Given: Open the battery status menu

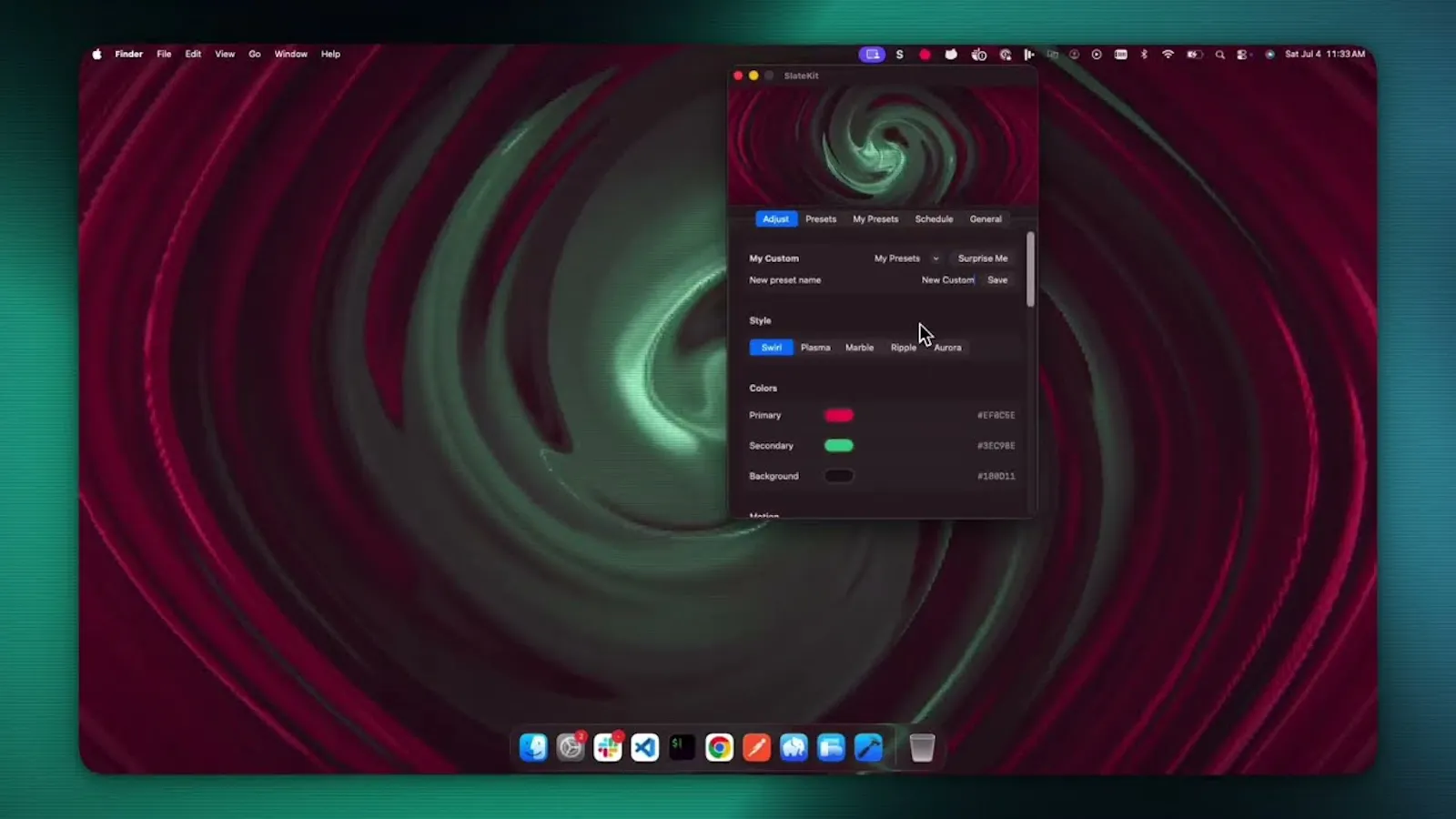Looking at the screenshot, I should [x=1194, y=55].
